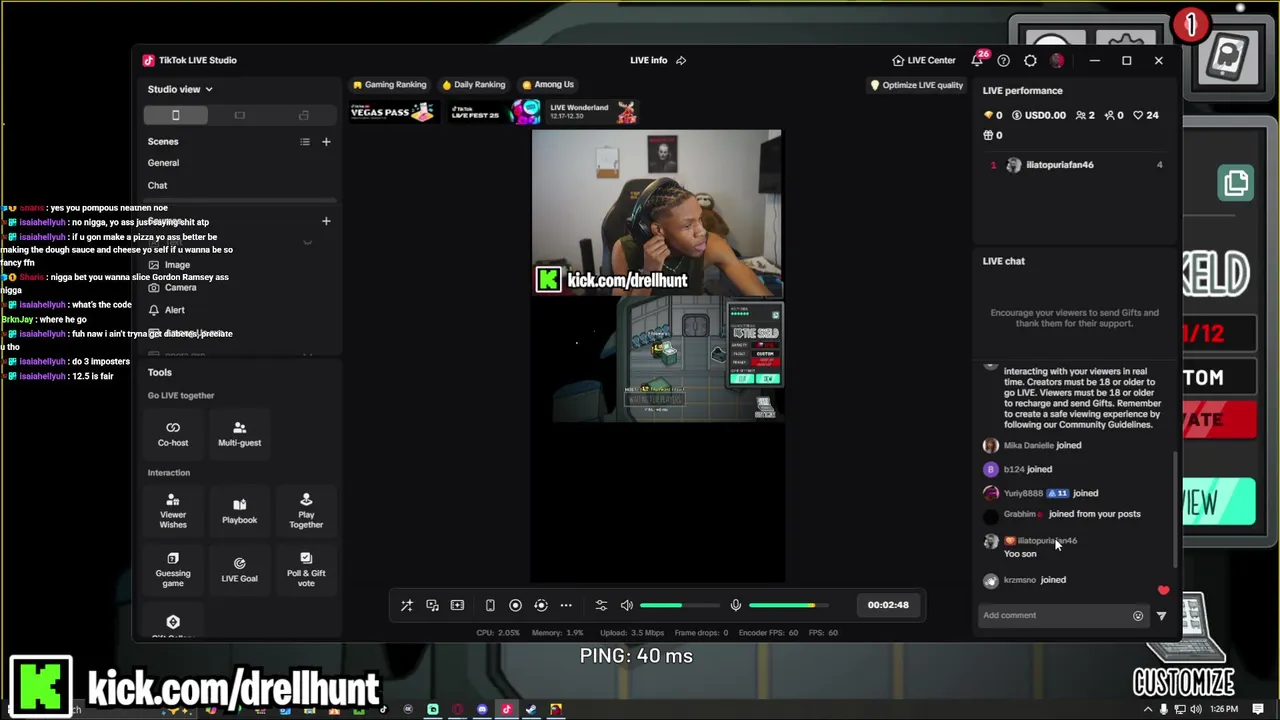Open the help question mark icon
The image size is (1280, 720).
pyautogui.click(x=1004, y=60)
